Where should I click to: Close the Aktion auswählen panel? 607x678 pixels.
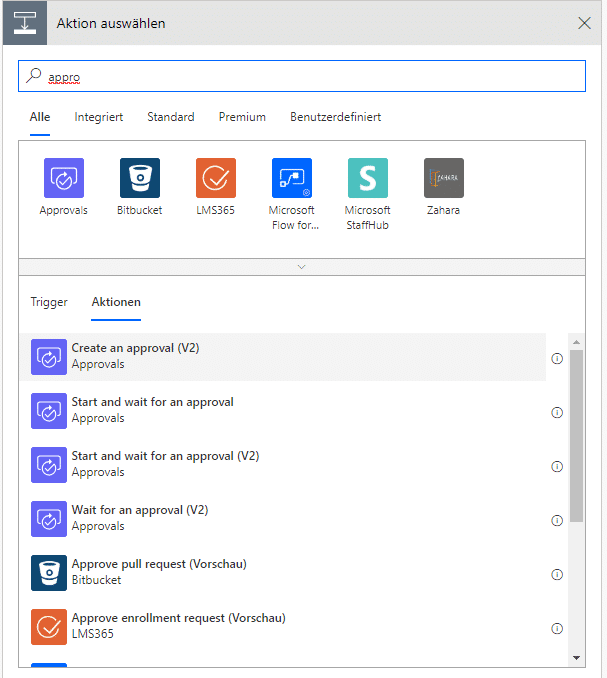point(584,23)
